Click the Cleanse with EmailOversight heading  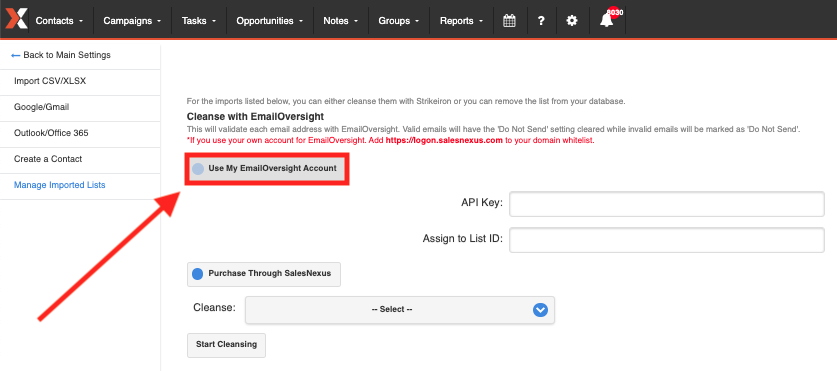(x=255, y=116)
